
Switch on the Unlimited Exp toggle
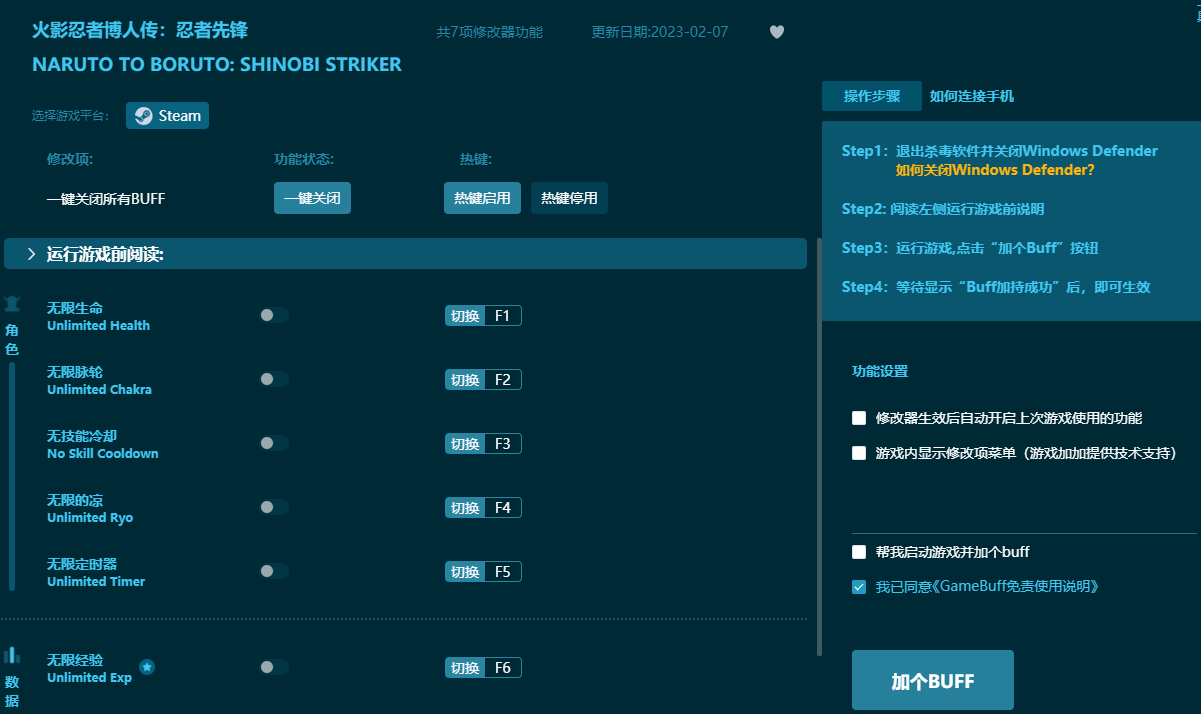click(274, 667)
